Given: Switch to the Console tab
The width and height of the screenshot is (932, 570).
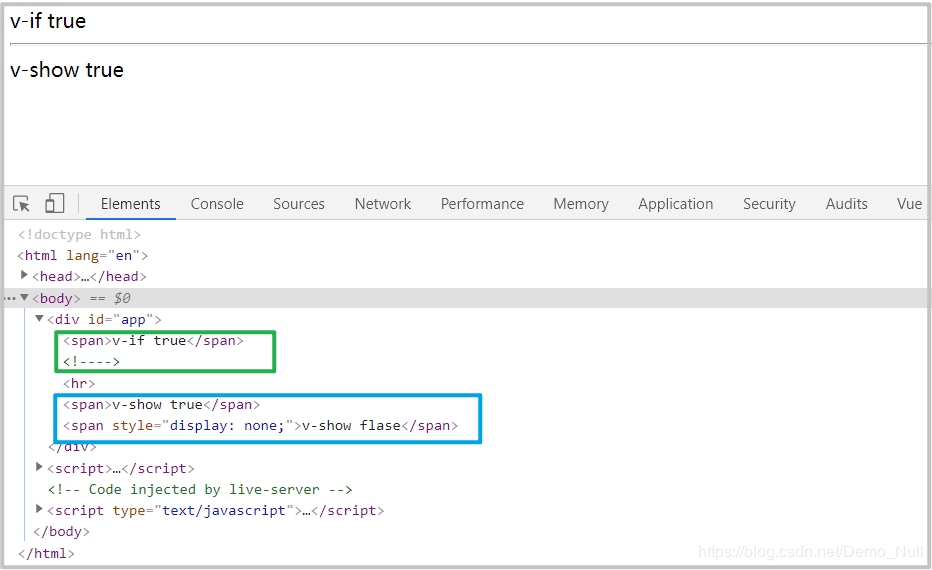Looking at the screenshot, I should click(217, 204).
